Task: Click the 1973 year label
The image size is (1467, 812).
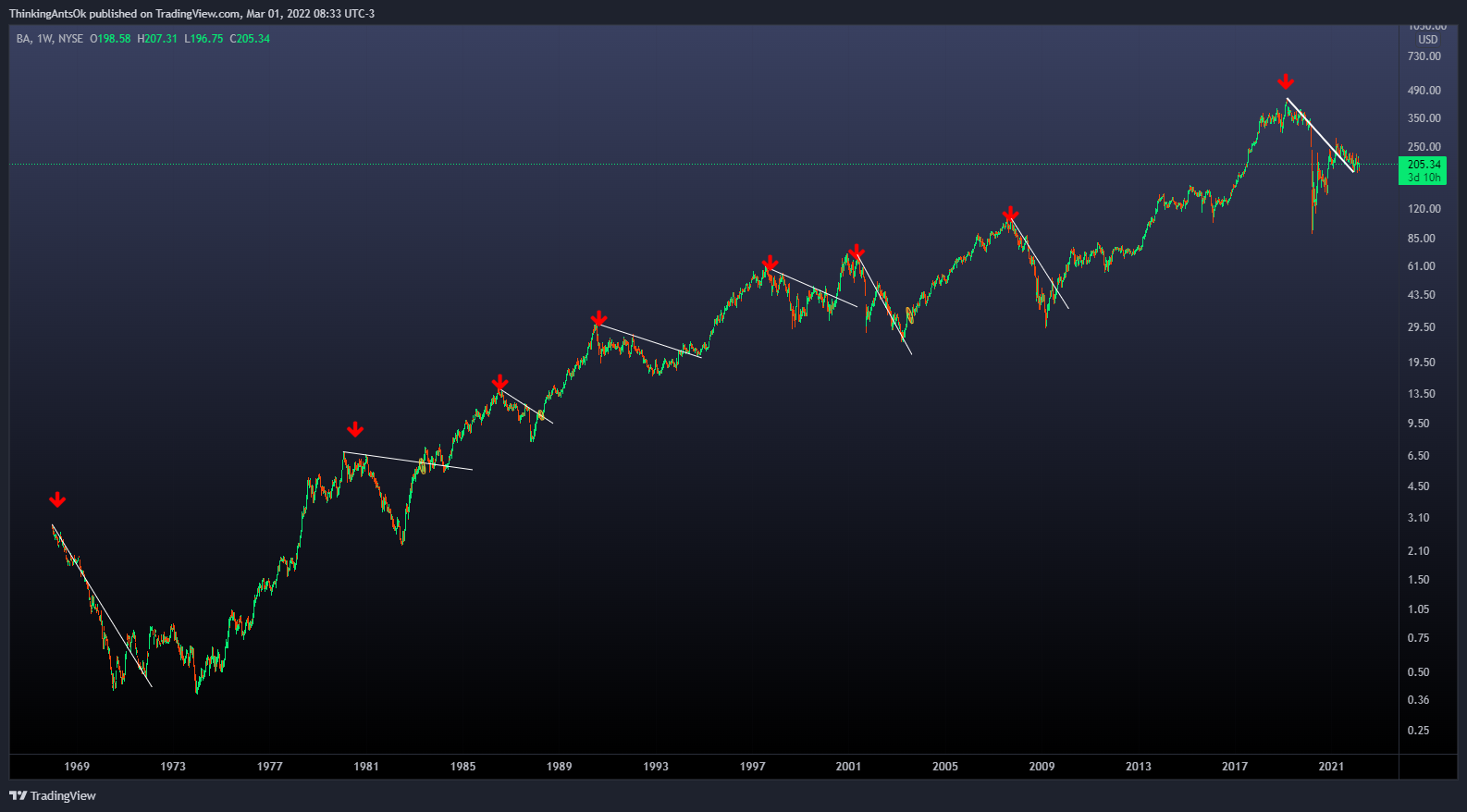Action: click(x=173, y=767)
